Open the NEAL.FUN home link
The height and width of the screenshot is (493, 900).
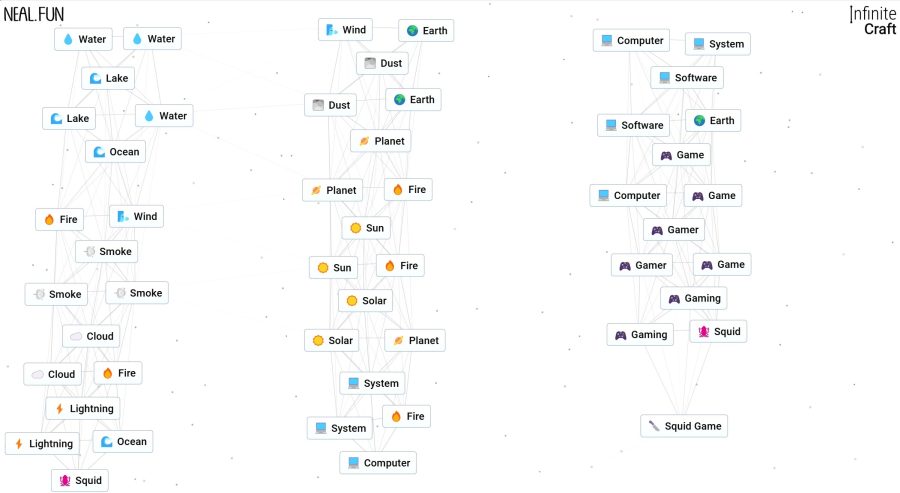[33, 14]
